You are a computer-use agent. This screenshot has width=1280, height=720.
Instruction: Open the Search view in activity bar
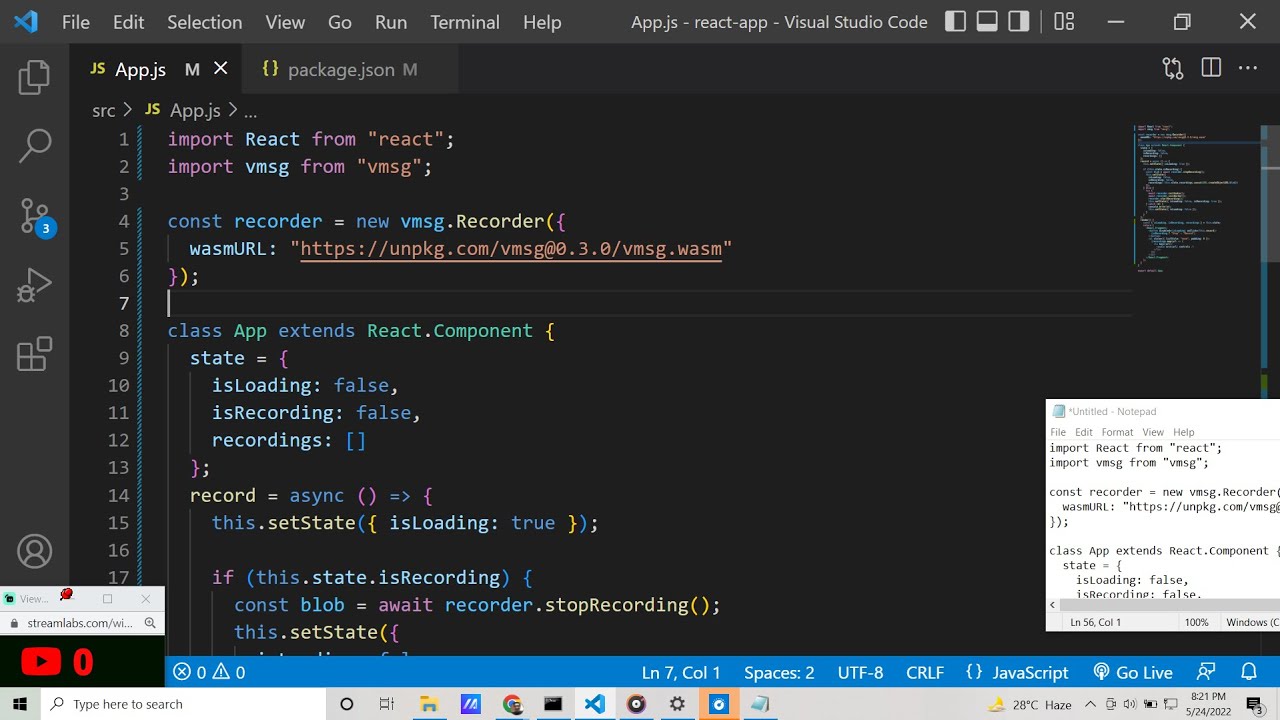[34, 145]
